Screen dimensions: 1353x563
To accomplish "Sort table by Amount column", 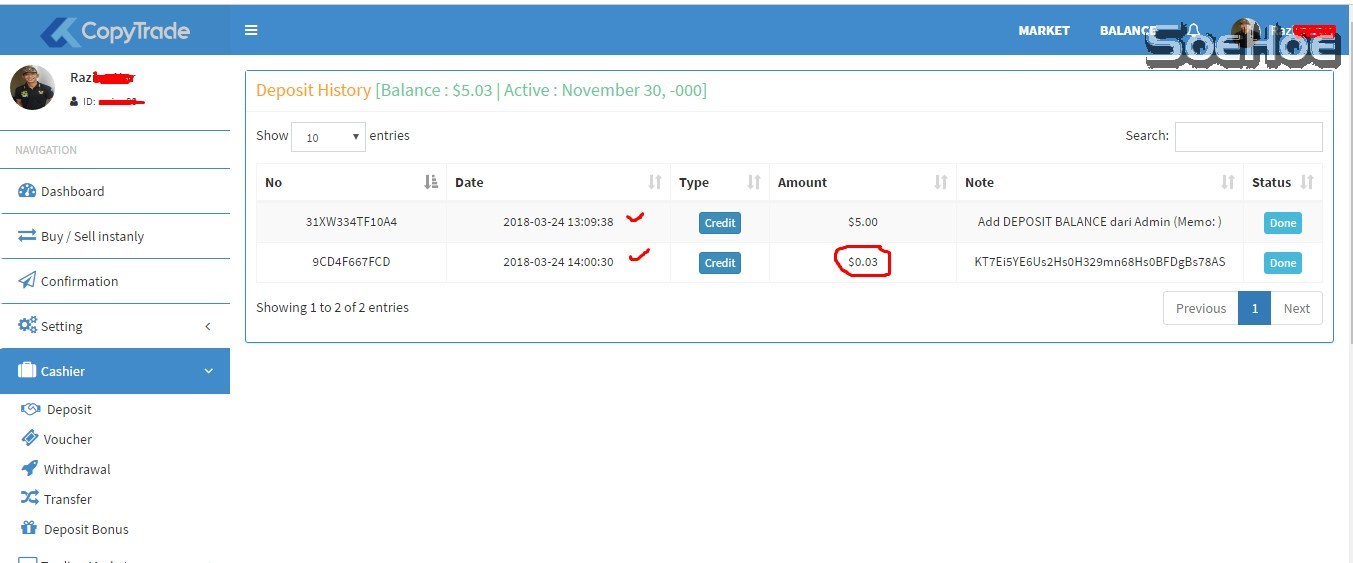I will [x=940, y=182].
